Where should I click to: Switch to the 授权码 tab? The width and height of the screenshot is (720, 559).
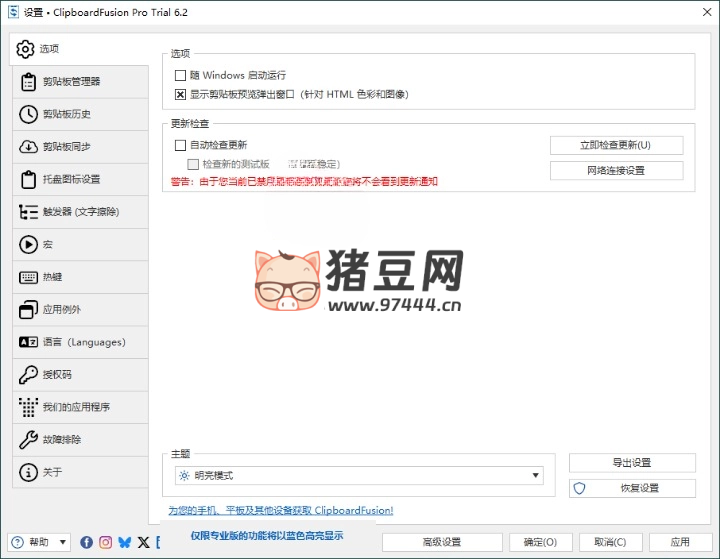(x=80, y=375)
